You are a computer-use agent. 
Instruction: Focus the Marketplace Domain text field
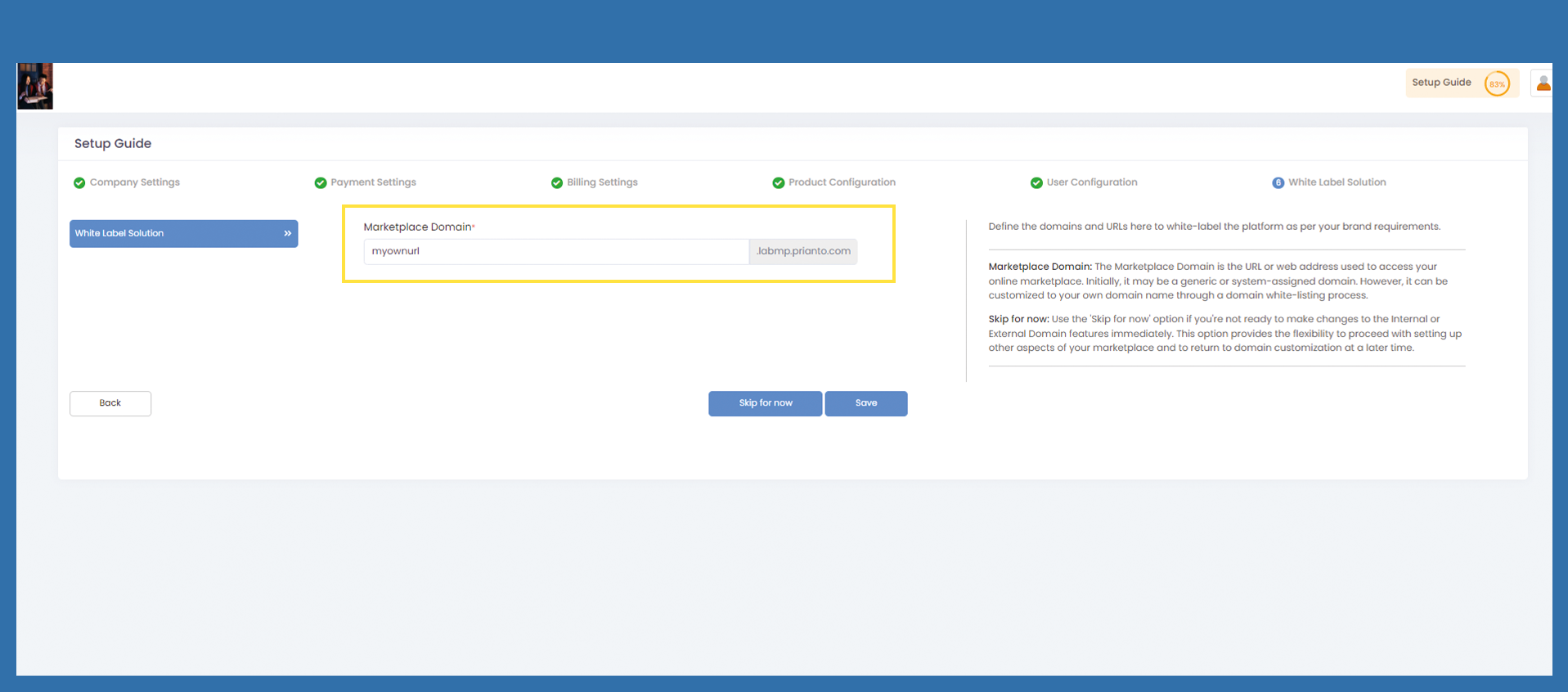pos(555,251)
